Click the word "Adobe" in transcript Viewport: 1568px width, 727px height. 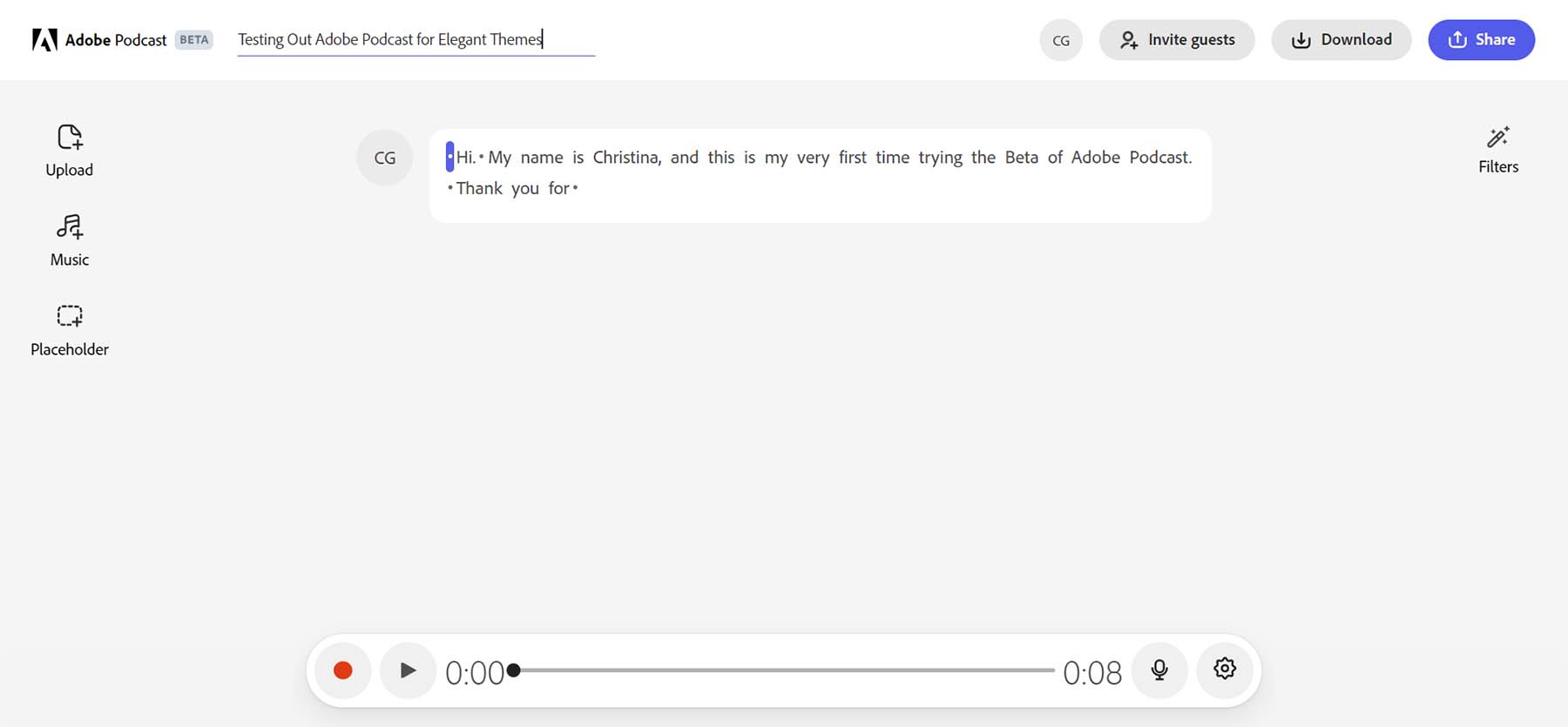coord(1096,158)
